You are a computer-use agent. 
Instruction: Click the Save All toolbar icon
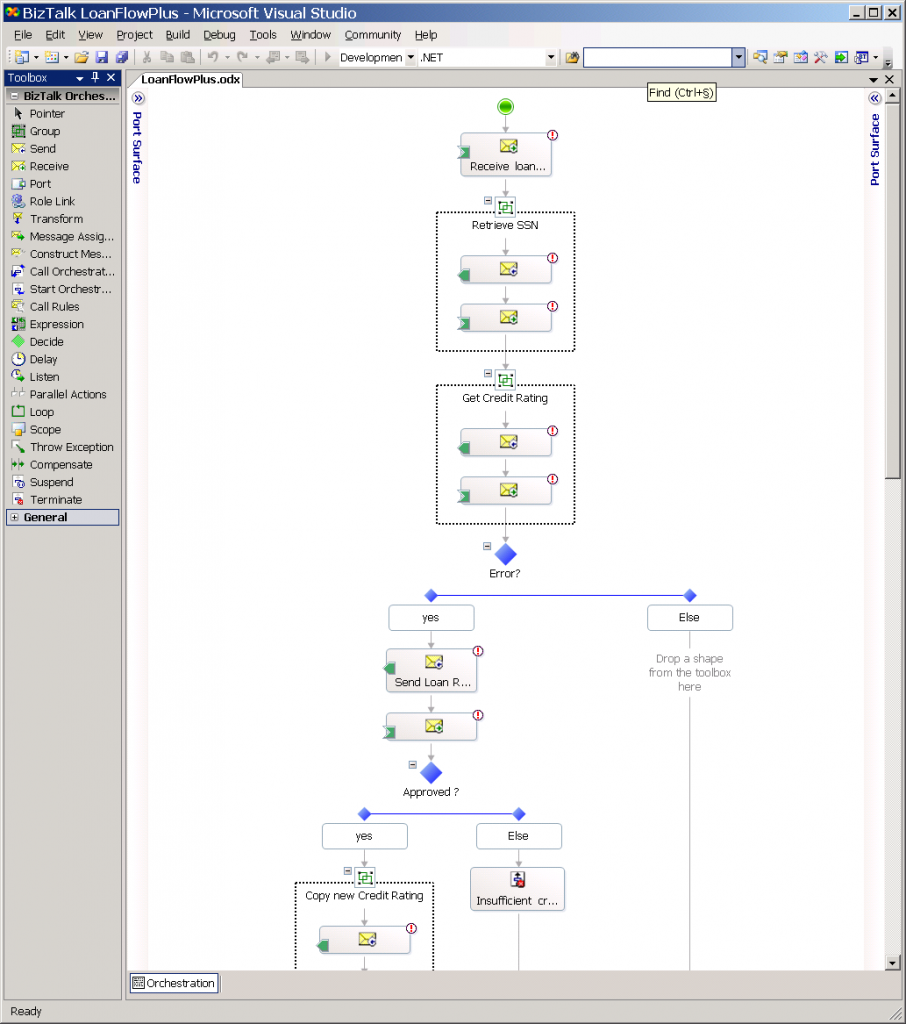121,57
